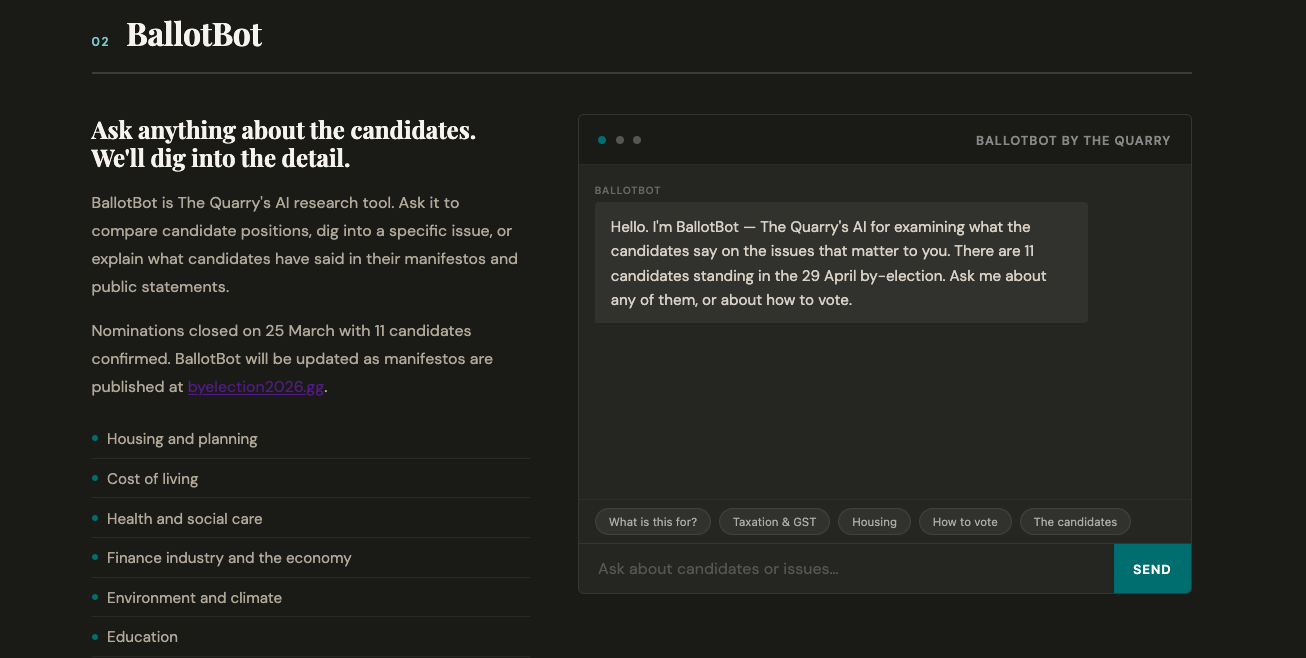The height and width of the screenshot is (658, 1306).
Task: Select the "Cost of living" topic
Action: tap(152, 479)
